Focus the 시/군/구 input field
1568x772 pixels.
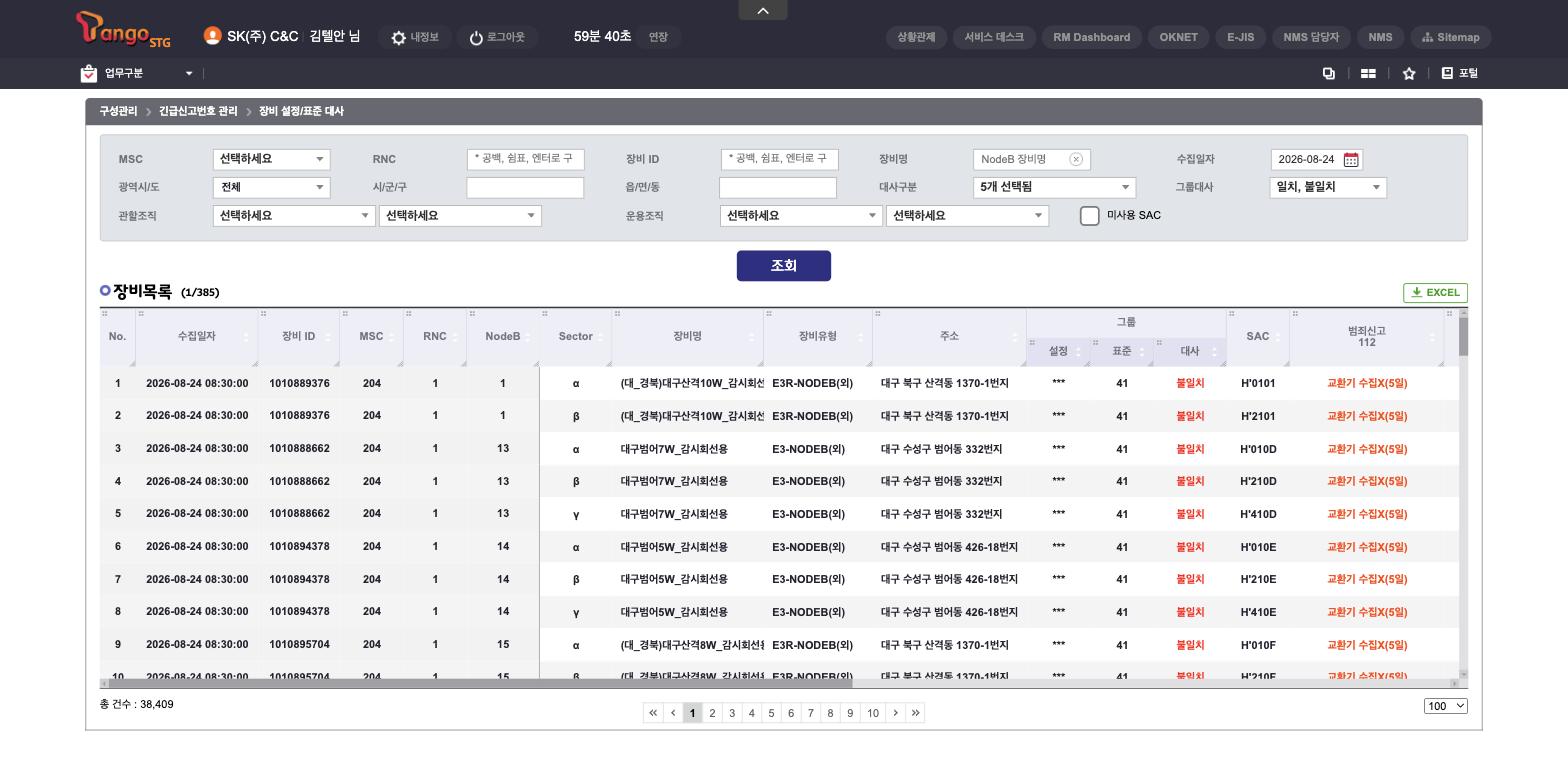click(x=525, y=187)
